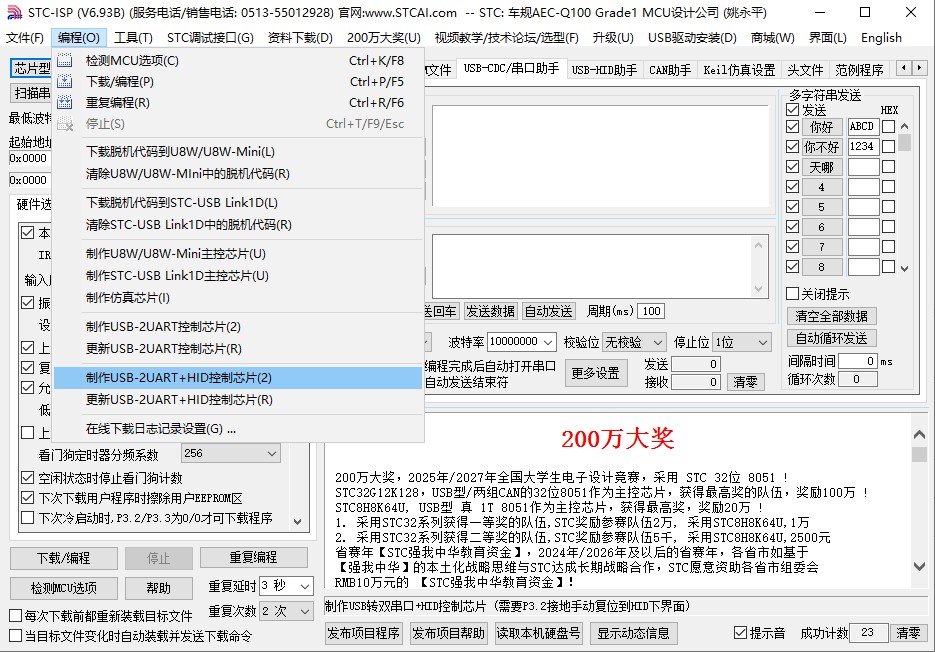Open the 校验位 dropdown
The image size is (935, 652).
[x=634, y=342]
